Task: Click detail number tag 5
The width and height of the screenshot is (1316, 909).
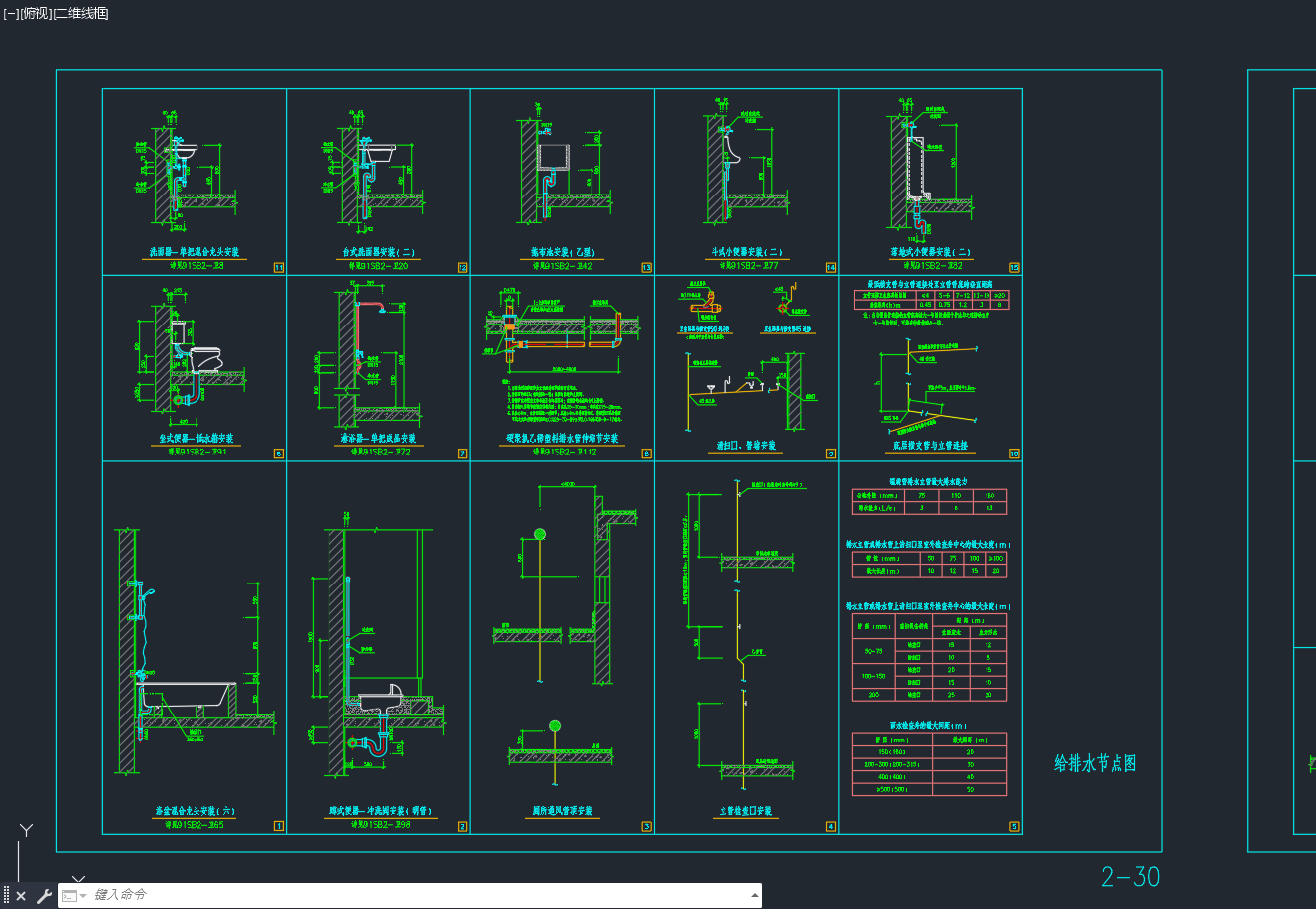Action: (x=1014, y=826)
